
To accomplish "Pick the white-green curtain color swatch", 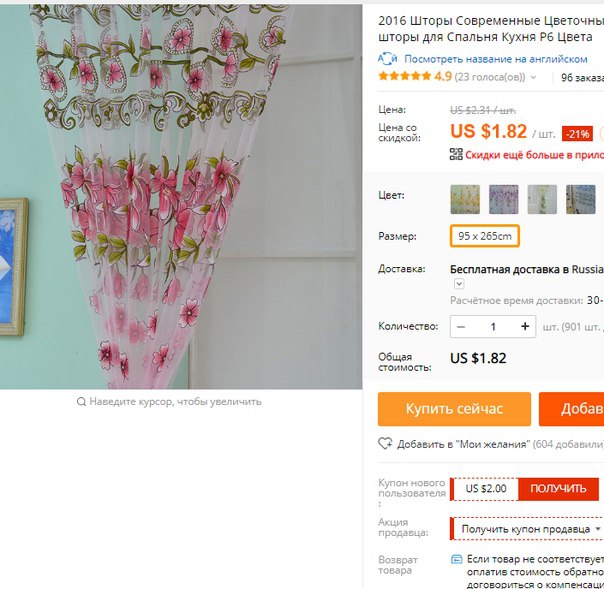I will click(x=542, y=199).
